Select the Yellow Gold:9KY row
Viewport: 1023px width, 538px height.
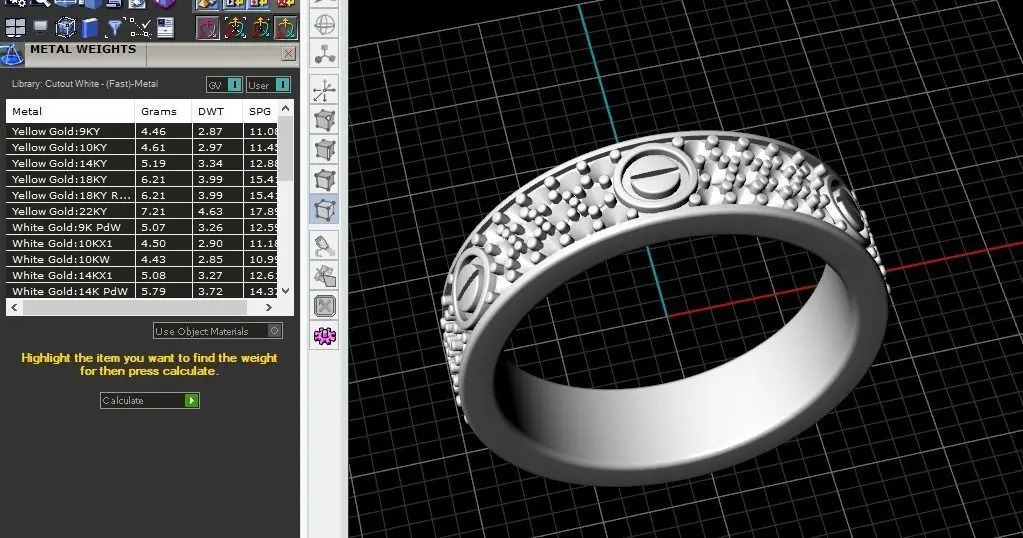142,131
